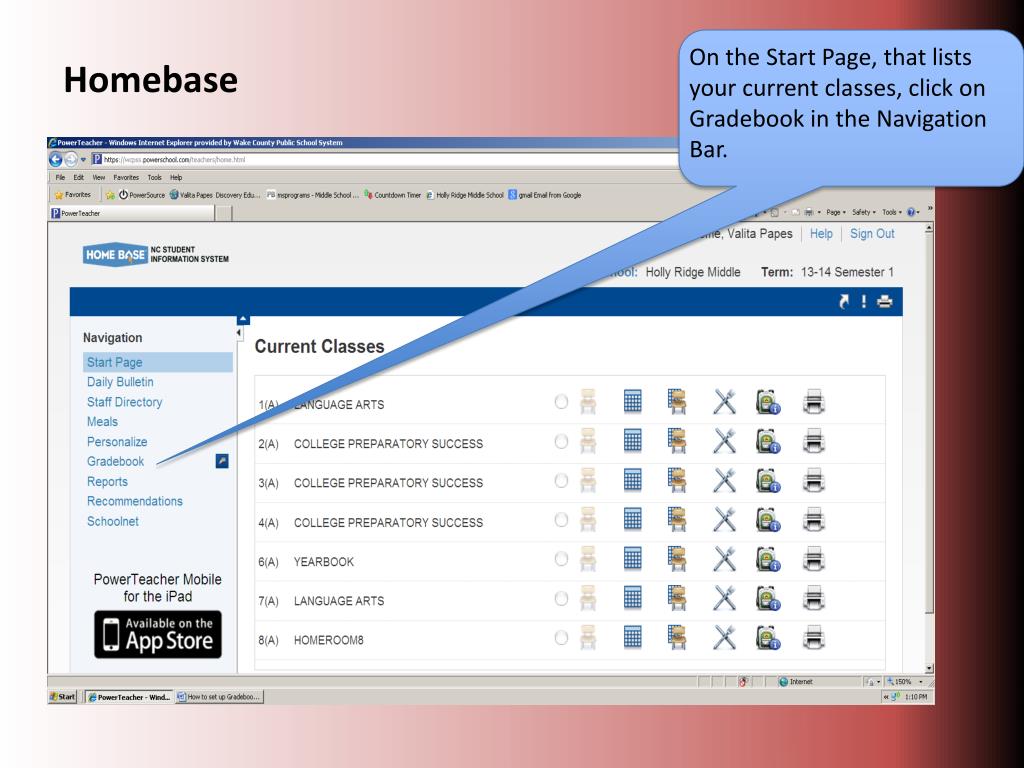Viewport: 1024px width, 768px height.
Task: Select radio button for 8(A) Homeroom8
Action: (x=561, y=637)
